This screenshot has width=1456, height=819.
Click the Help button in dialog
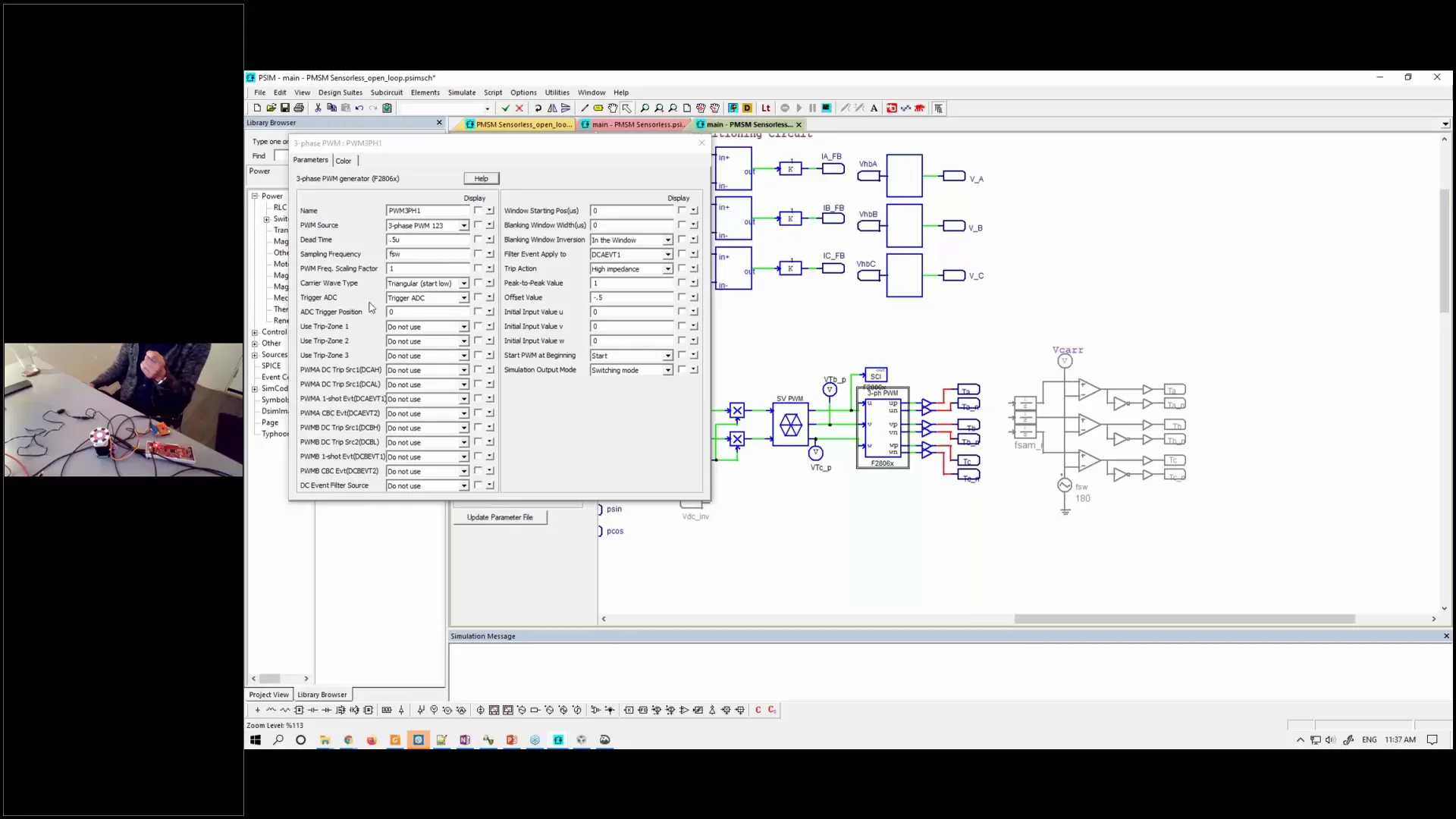(x=481, y=178)
